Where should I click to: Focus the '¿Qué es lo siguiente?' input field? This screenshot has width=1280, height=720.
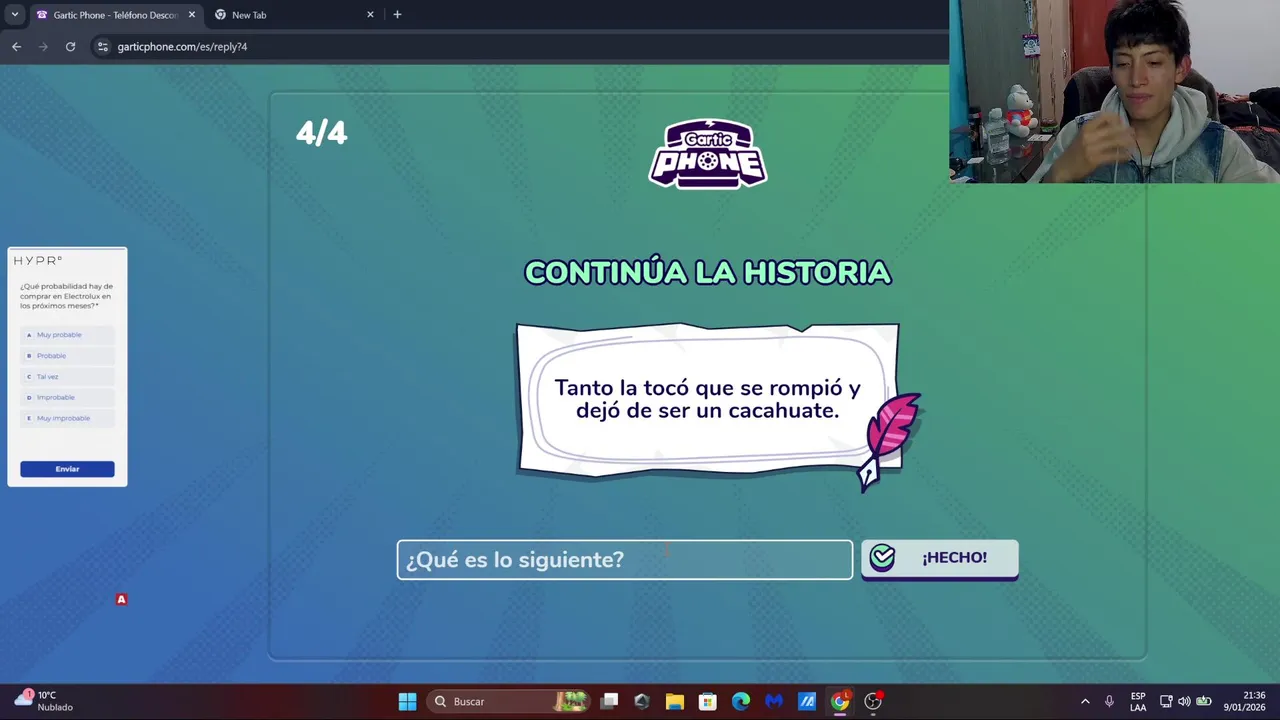click(x=625, y=560)
